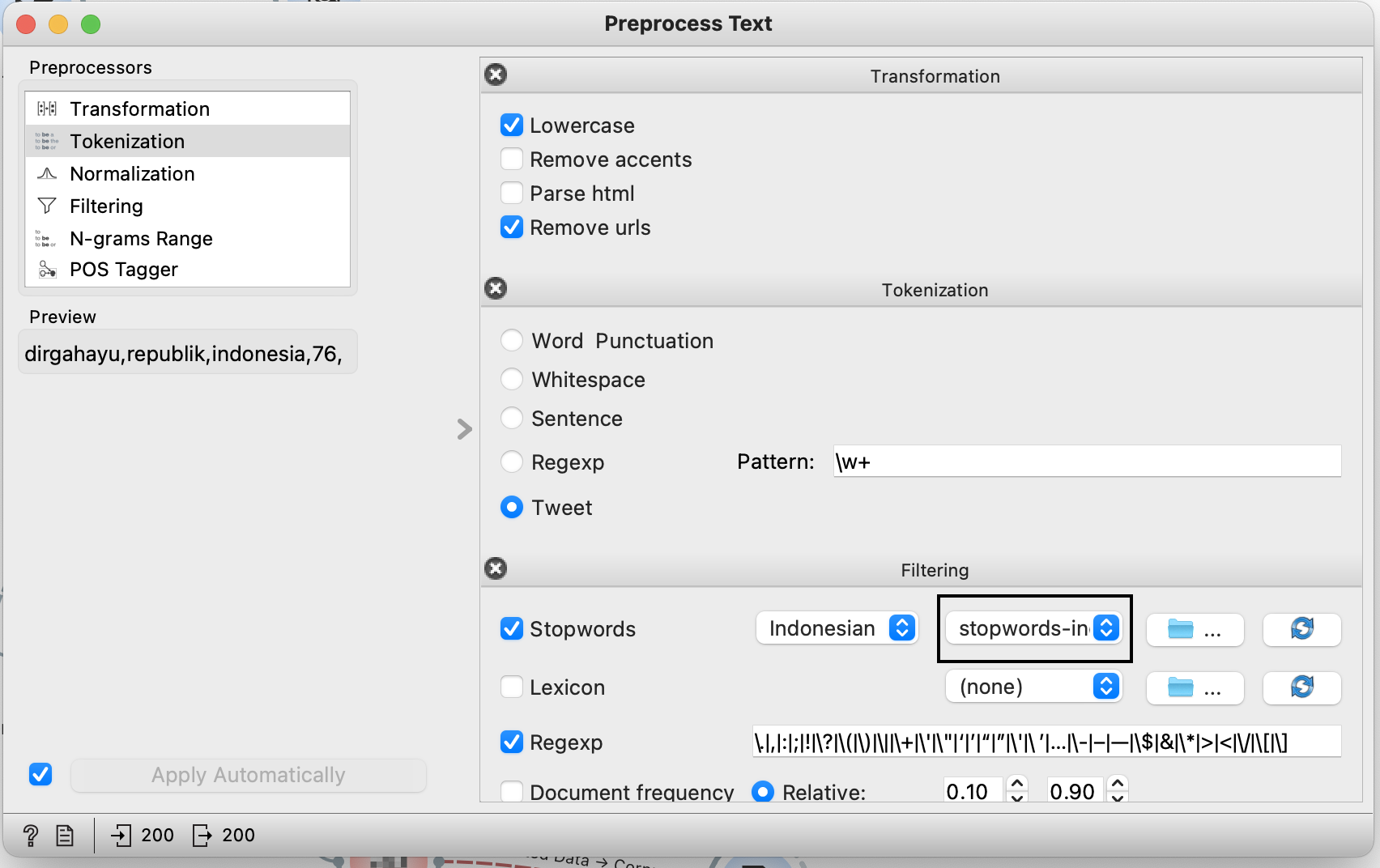Click the Regexp filter pattern field
Viewport: 1380px width, 868px height.
point(1046,742)
